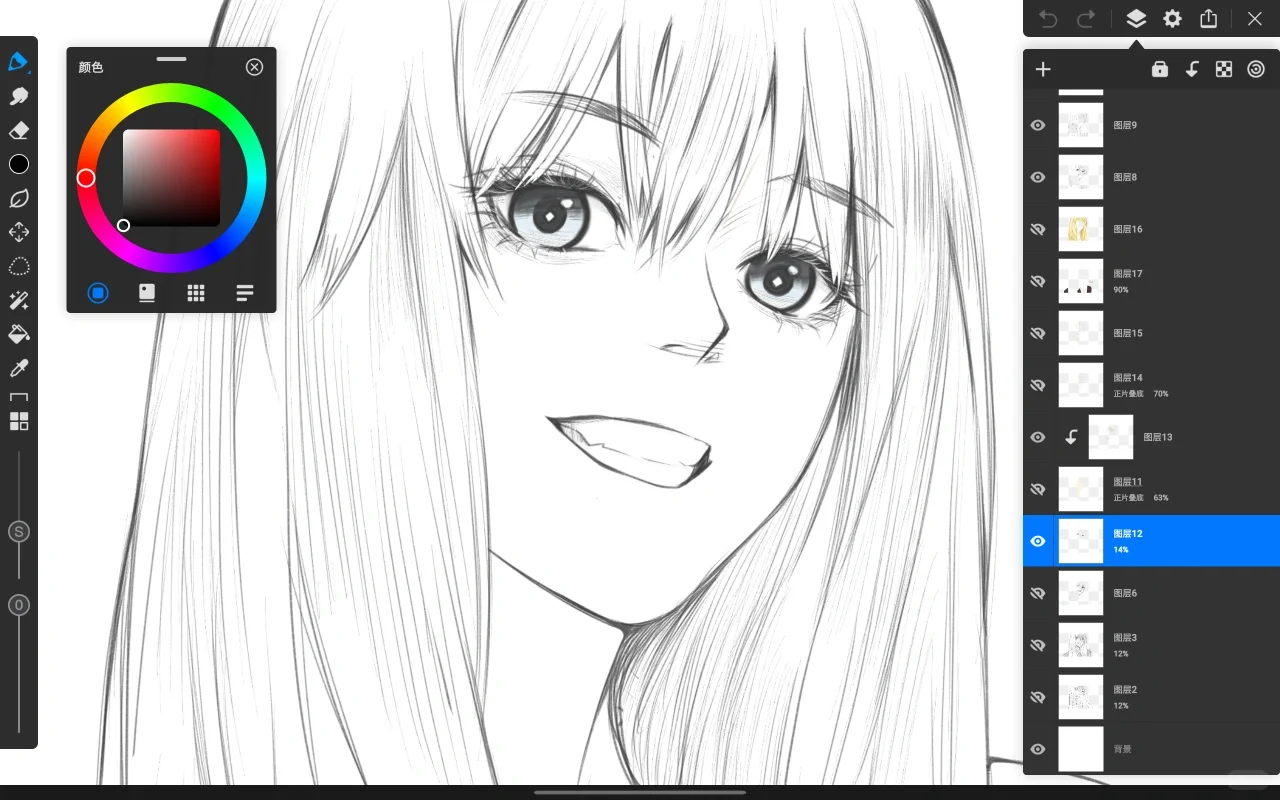This screenshot has width=1280, height=800.
Task: Click the circular mask icon in layers header
Action: (1256, 69)
